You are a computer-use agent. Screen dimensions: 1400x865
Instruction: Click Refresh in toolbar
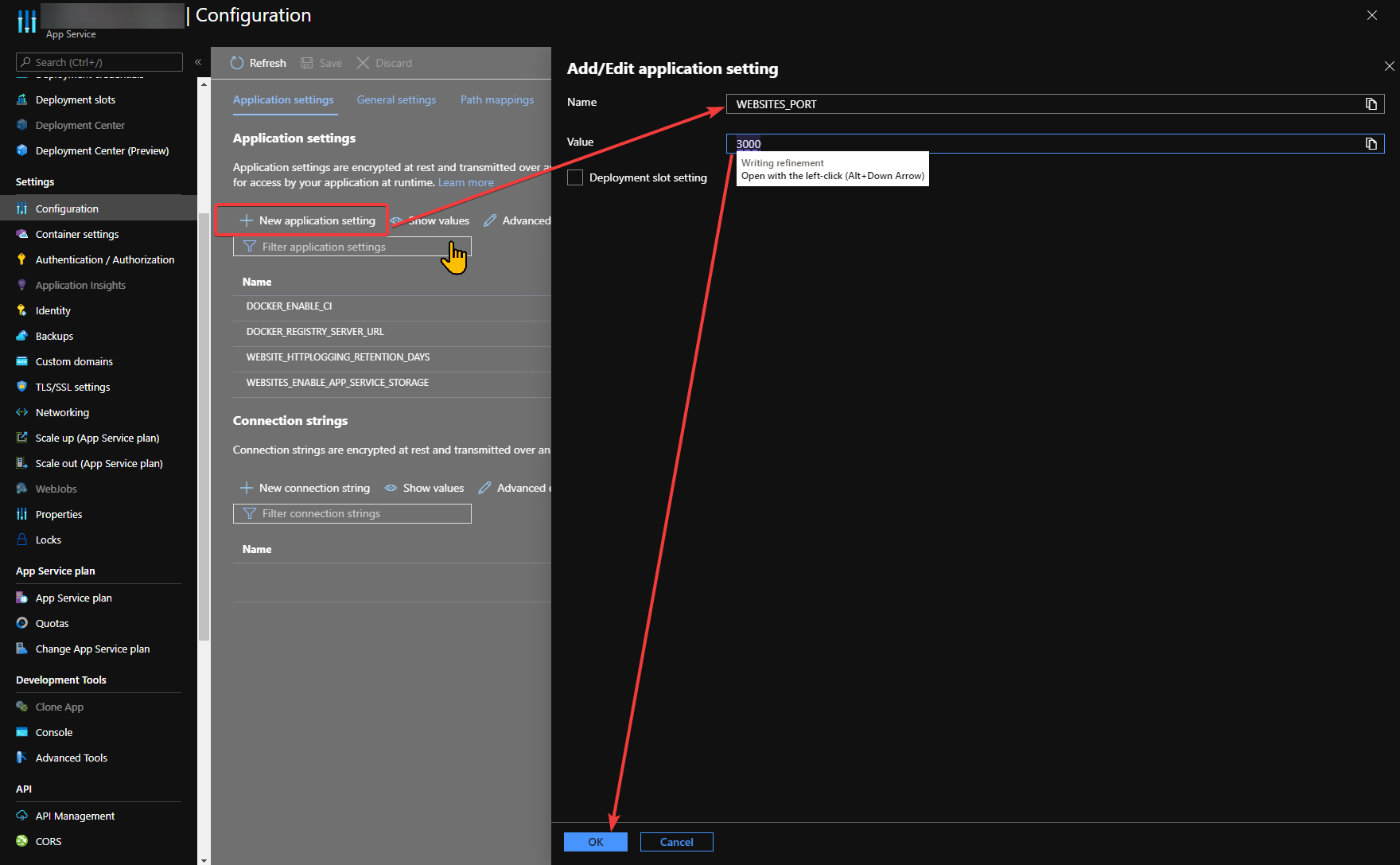(x=259, y=63)
